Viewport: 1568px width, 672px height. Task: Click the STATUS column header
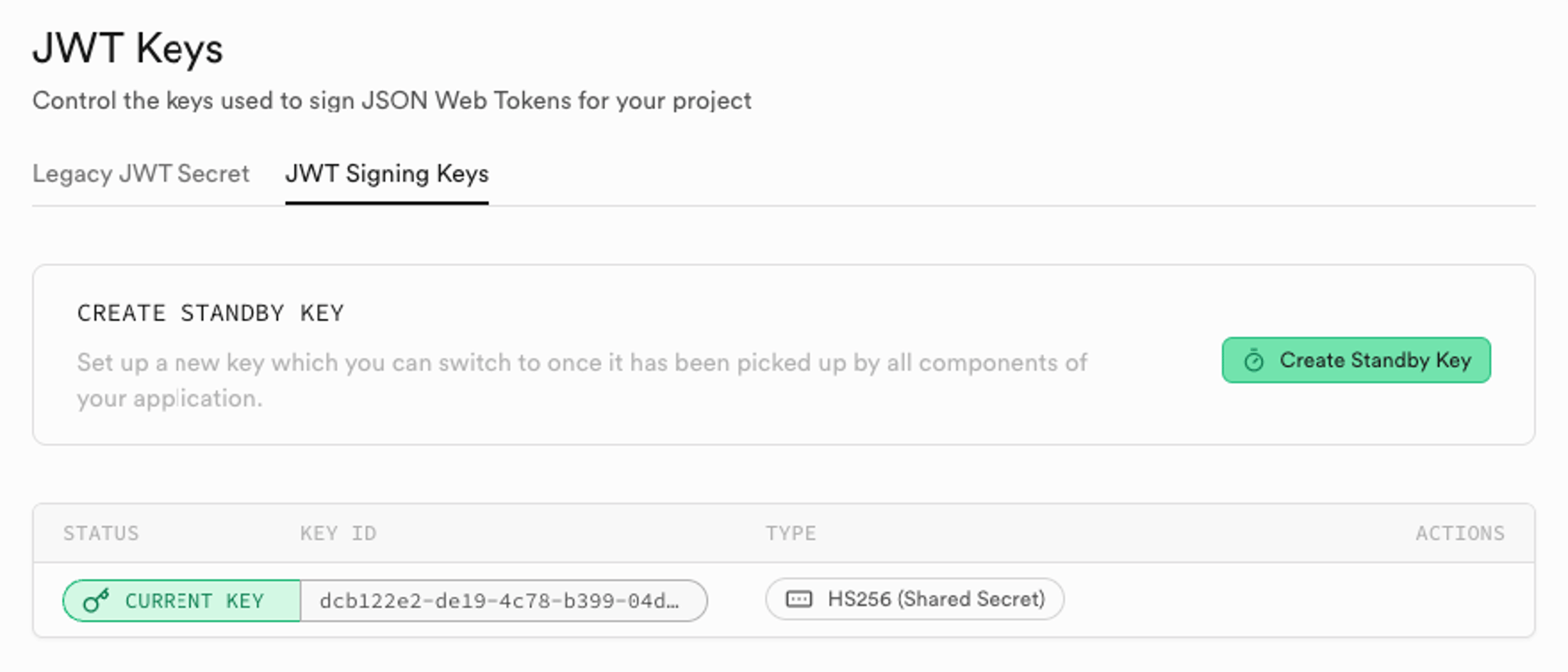(102, 533)
